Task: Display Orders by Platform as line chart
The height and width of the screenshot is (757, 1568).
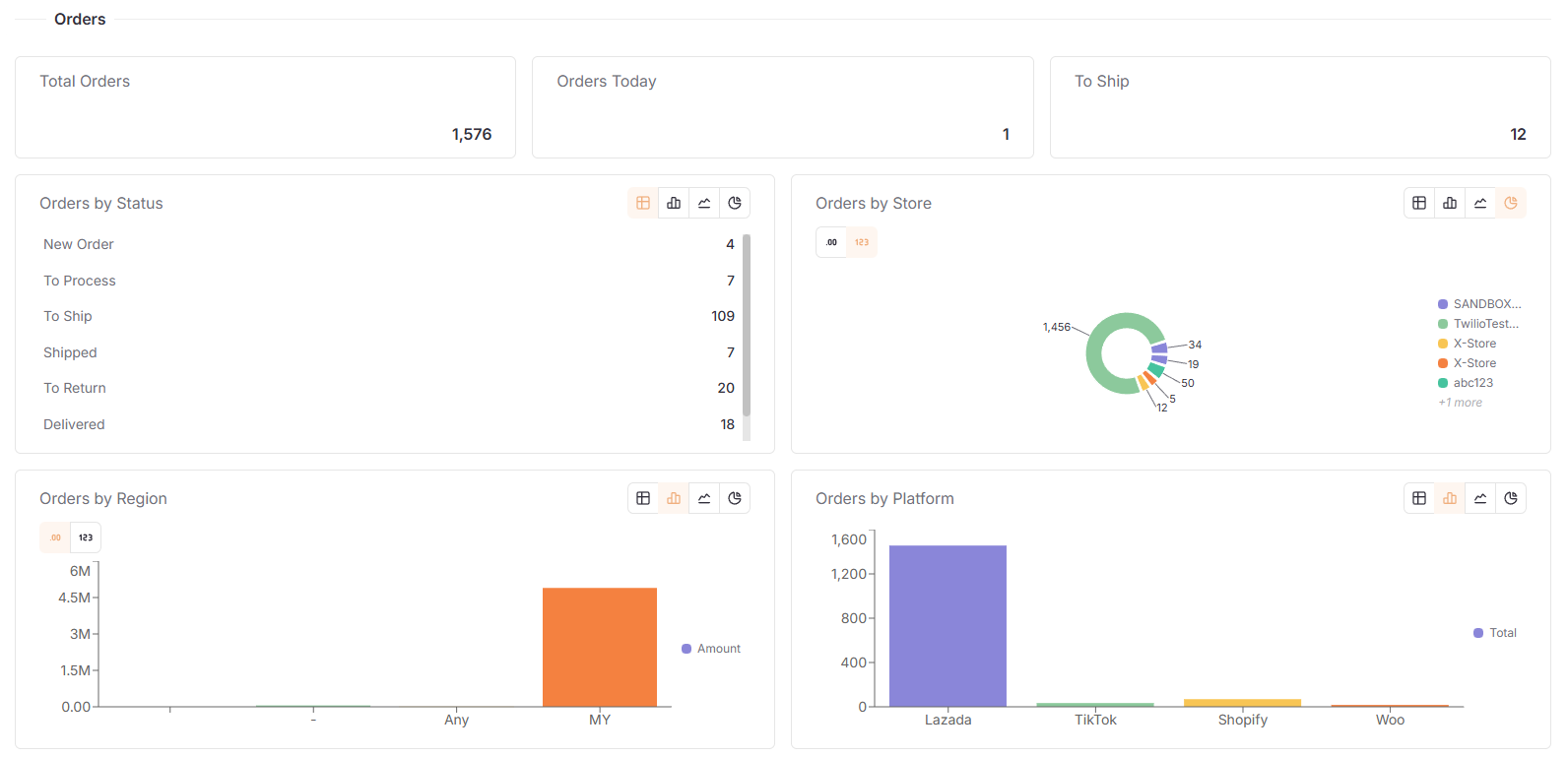Action: [1480, 498]
